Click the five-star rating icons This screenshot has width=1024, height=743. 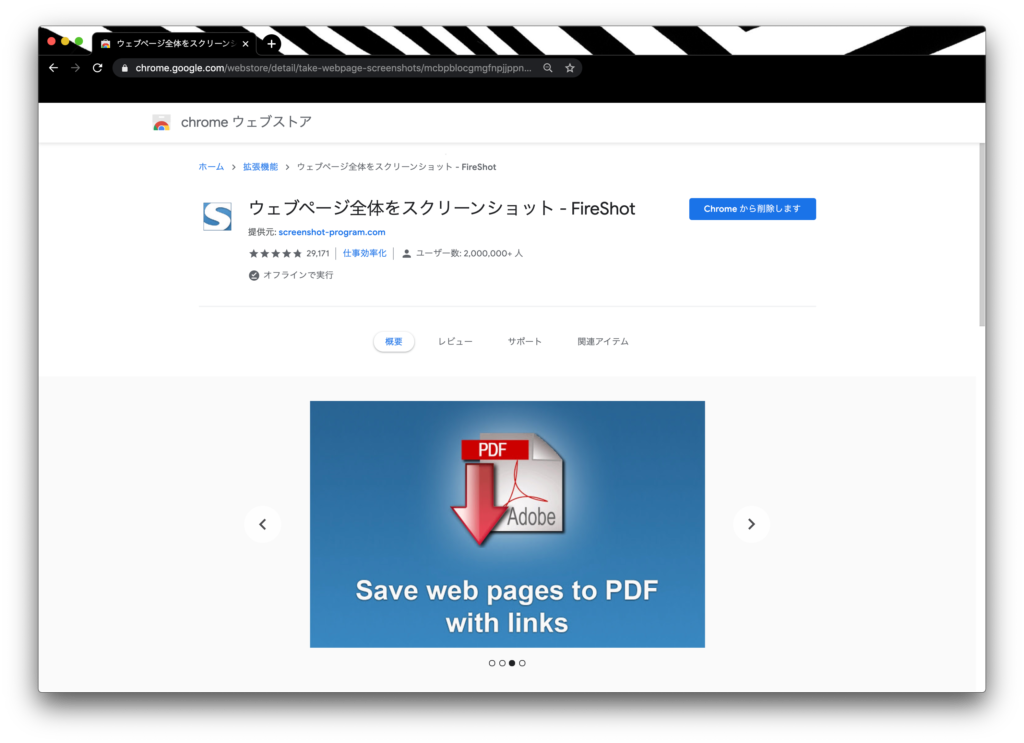pos(275,253)
